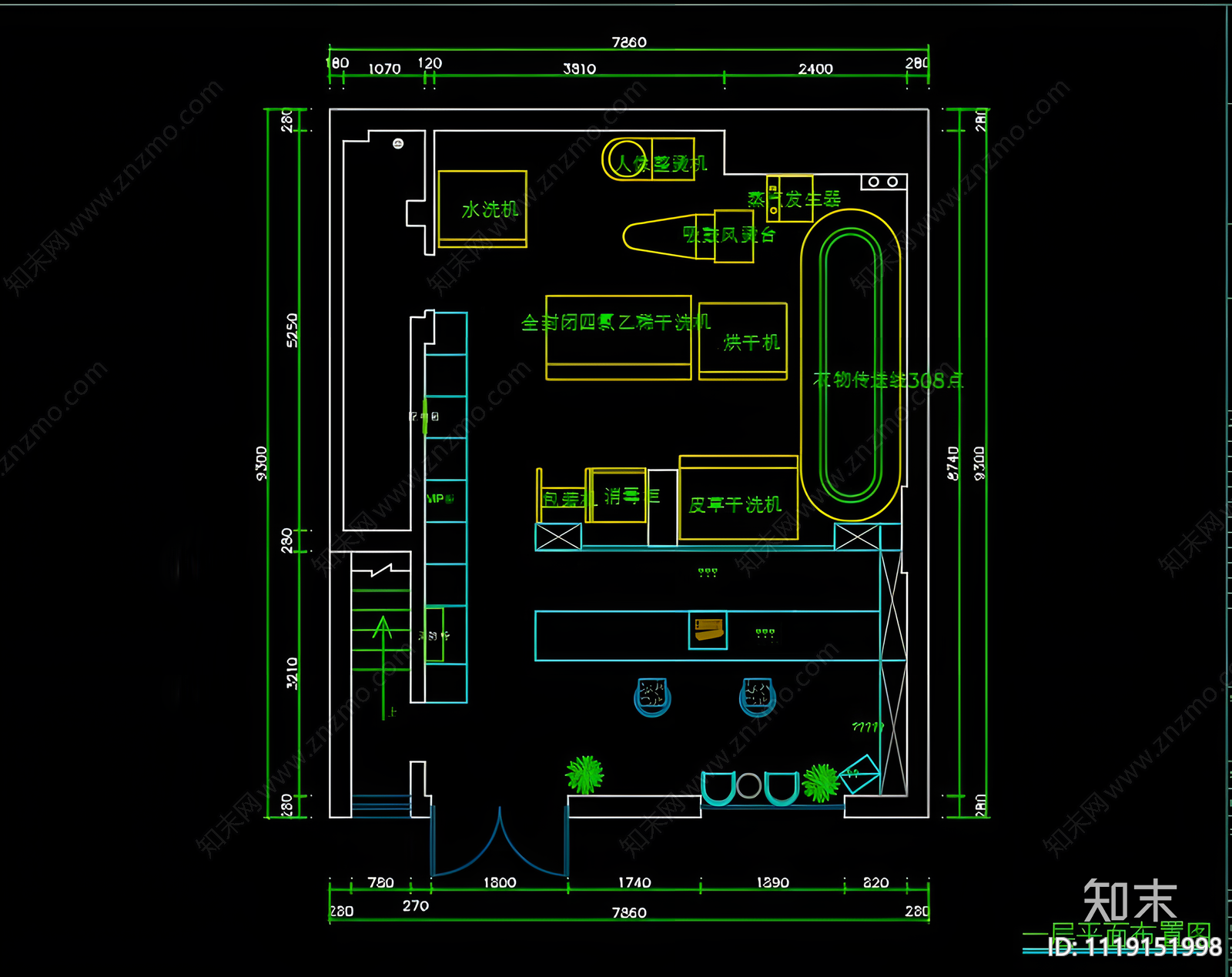Select the 780 dimension value
Viewport: 1232px width, 977px height.
380,882
